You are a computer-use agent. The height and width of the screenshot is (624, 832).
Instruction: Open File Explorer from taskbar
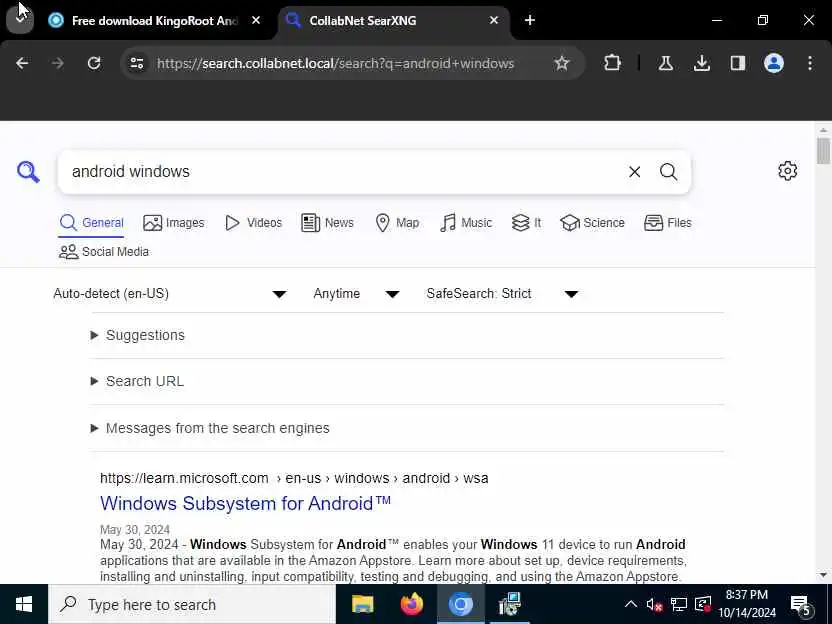(x=363, y=604)
